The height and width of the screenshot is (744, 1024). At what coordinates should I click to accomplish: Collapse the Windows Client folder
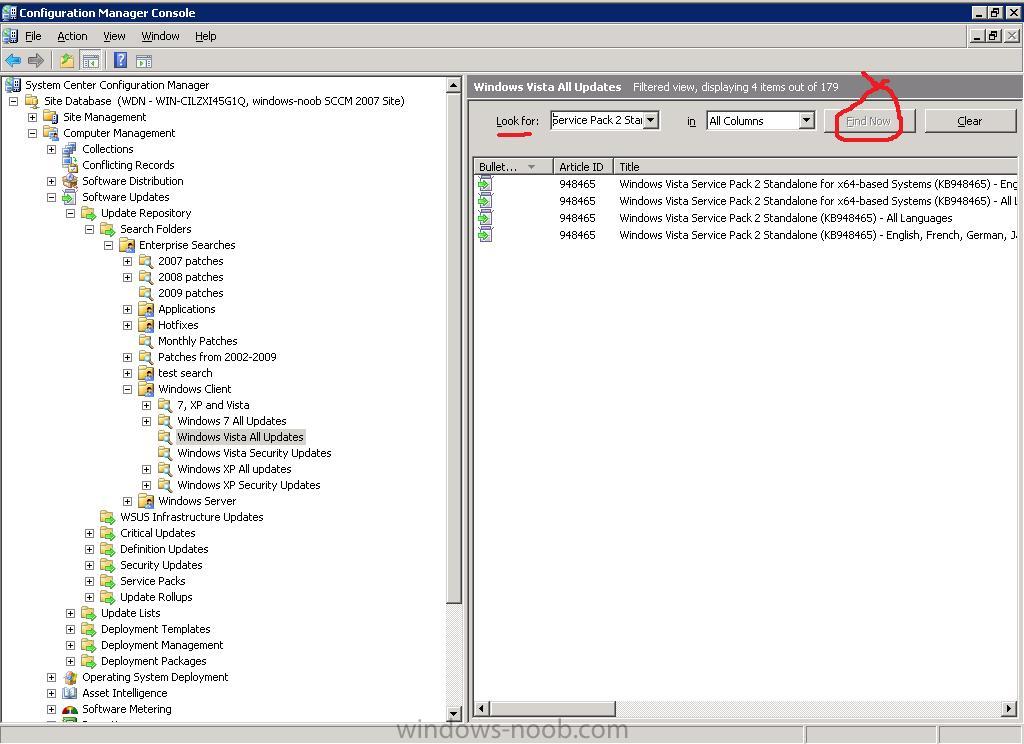[127, 389]
